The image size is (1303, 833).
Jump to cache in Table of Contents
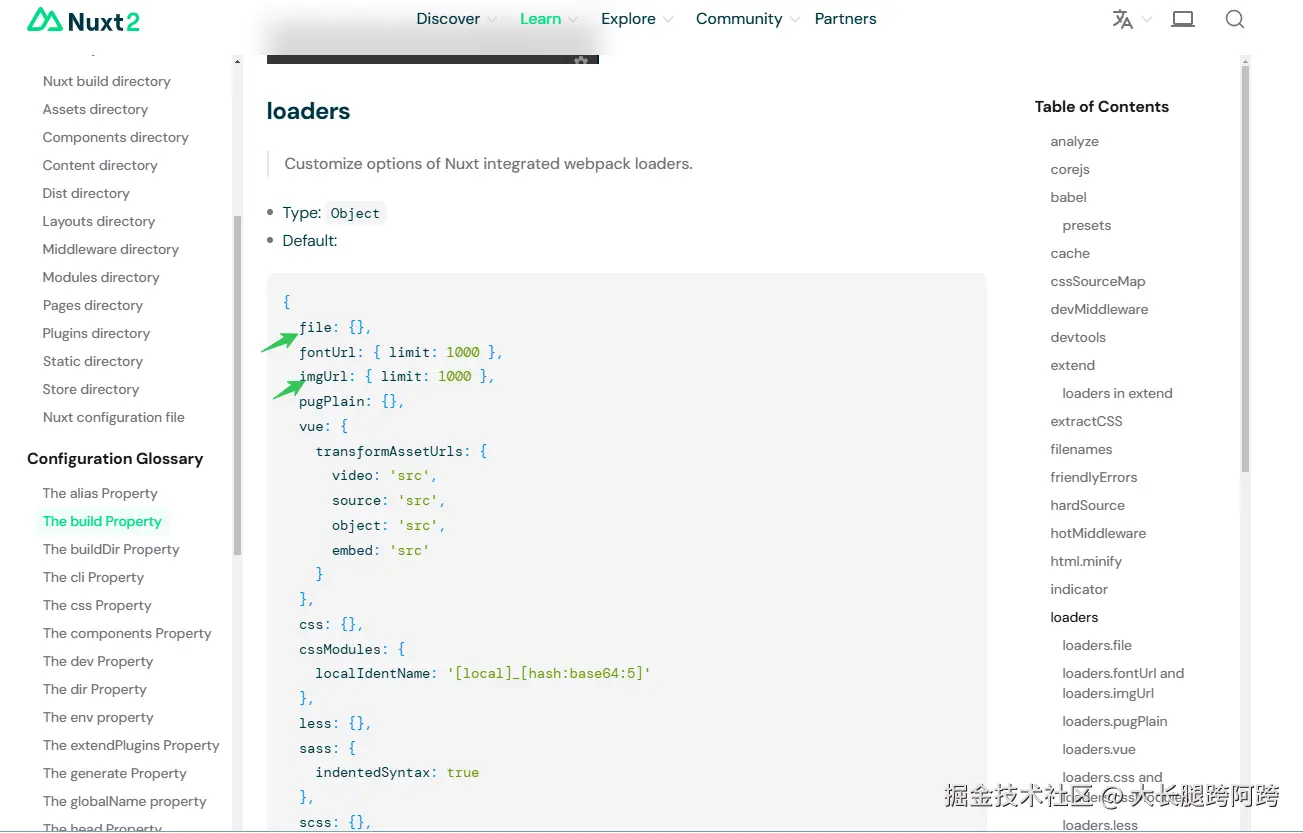(1070, 253)
